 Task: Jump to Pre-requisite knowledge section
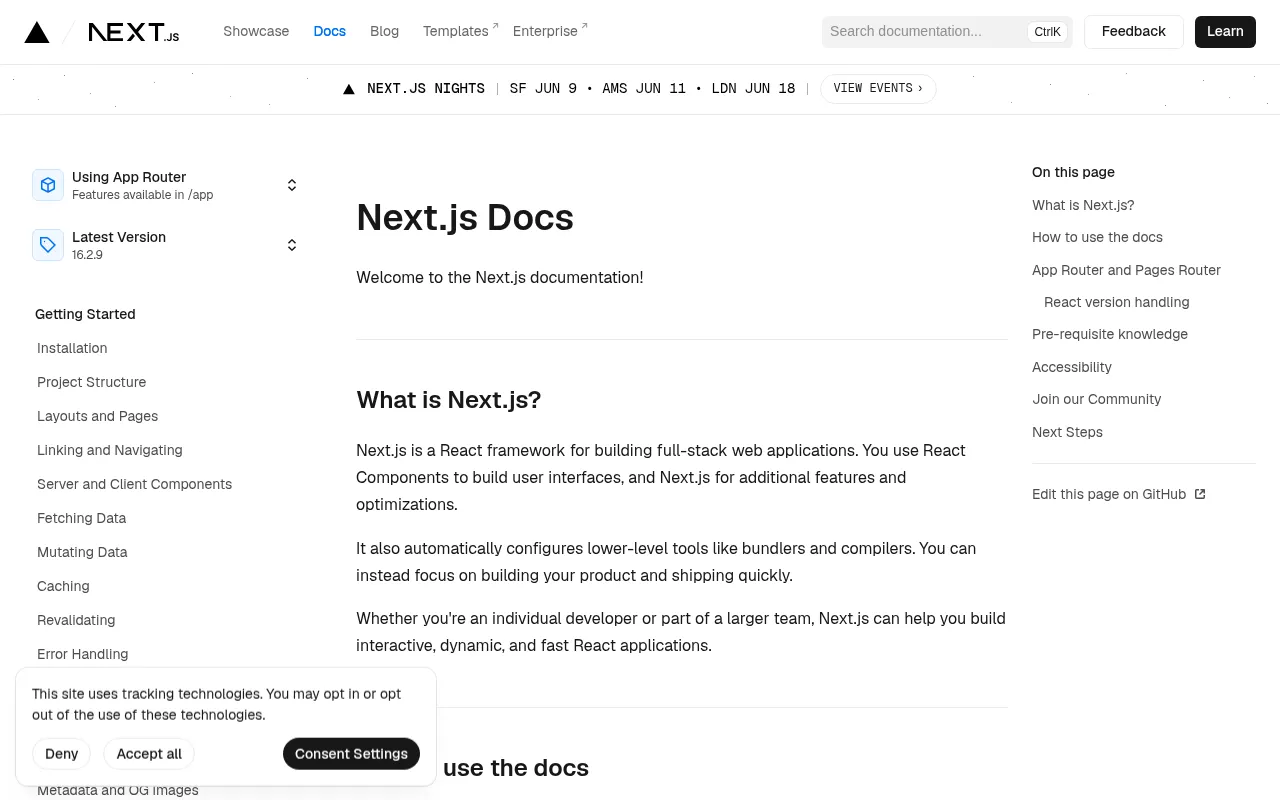click(1110, 334)
